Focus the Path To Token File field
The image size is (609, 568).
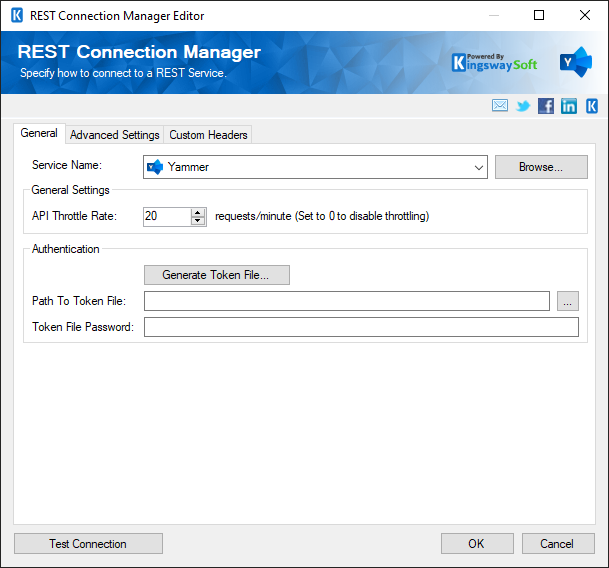point(347,301)
